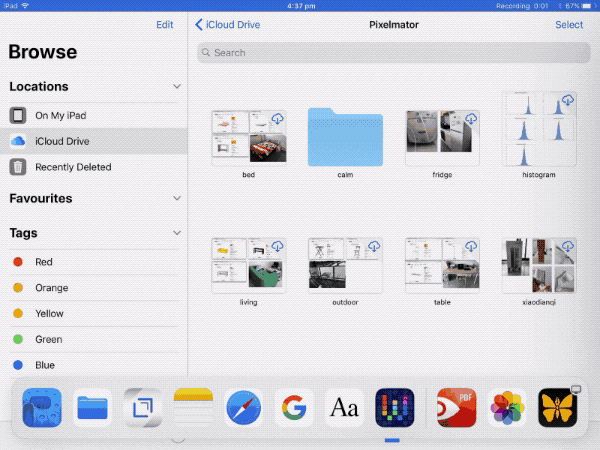Open Safari from the dock

click(243, 408)
